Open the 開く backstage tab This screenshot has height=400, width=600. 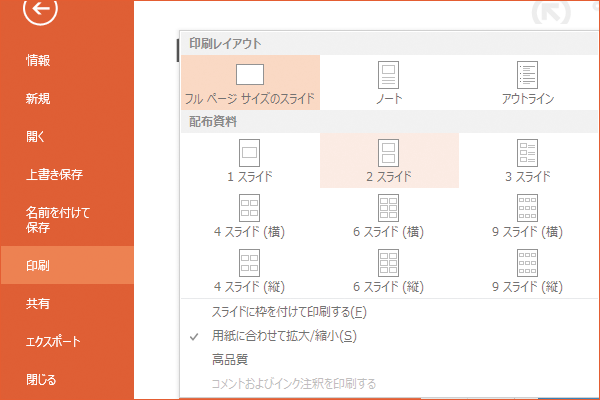[x=67, y=136]
